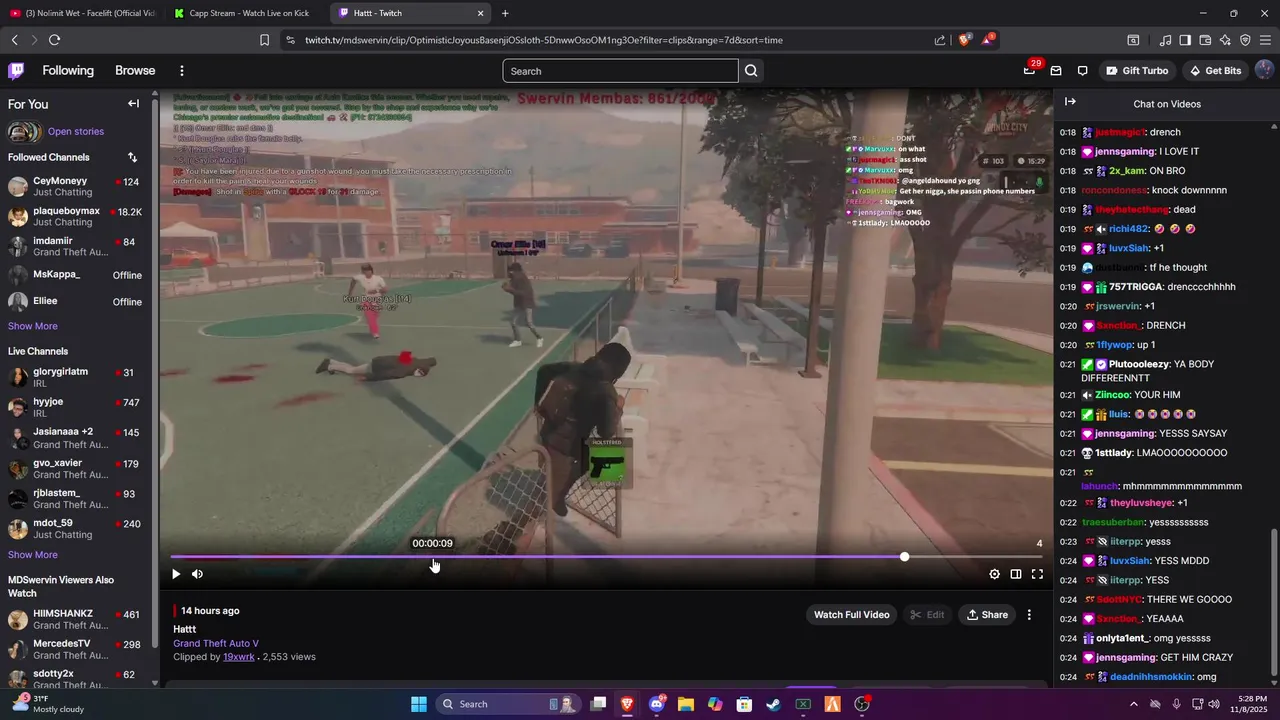
Task: Open Windows Start menu
Action: coord(418,704)
